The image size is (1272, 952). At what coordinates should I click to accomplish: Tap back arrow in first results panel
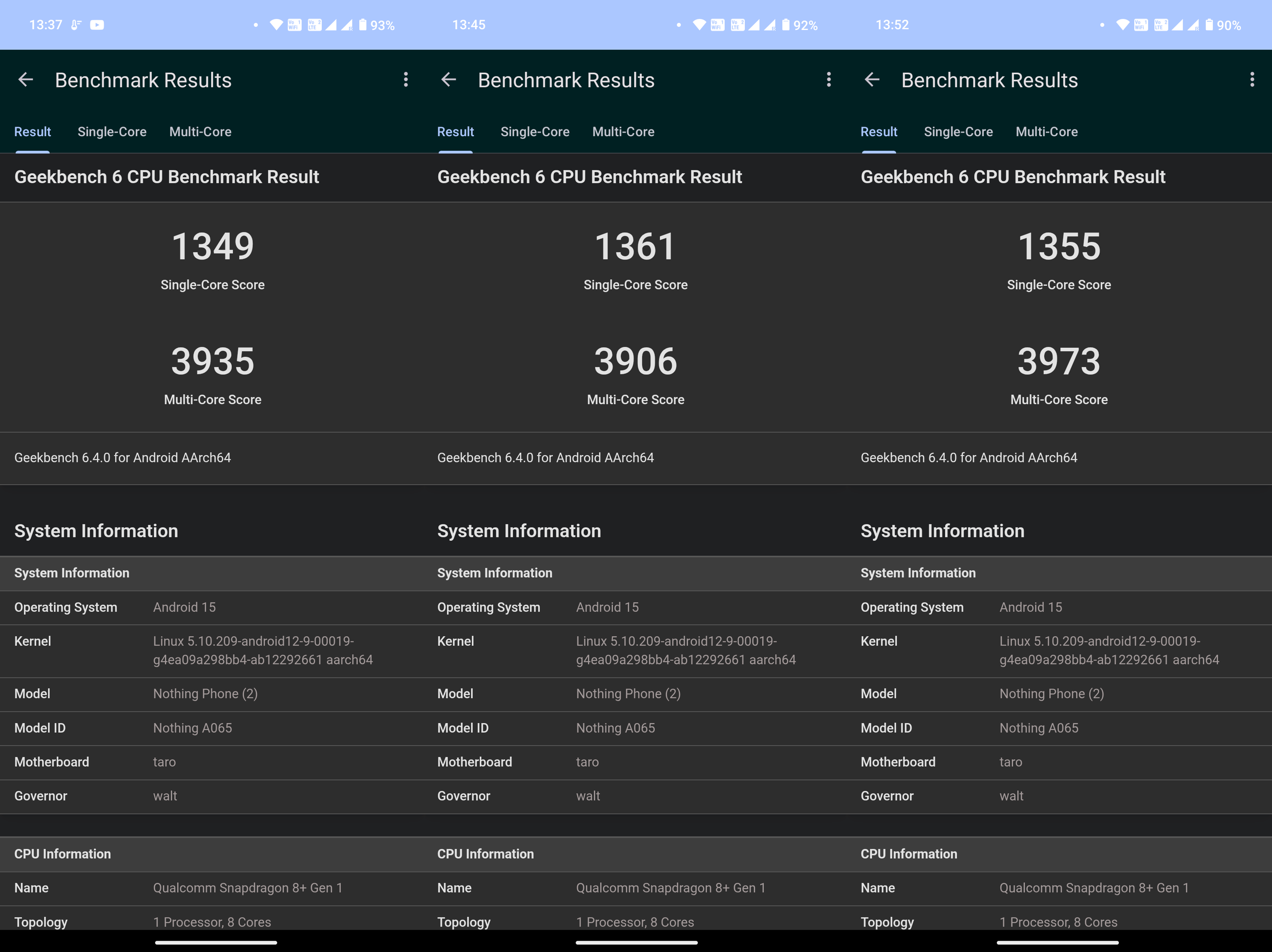pos(25,79)
